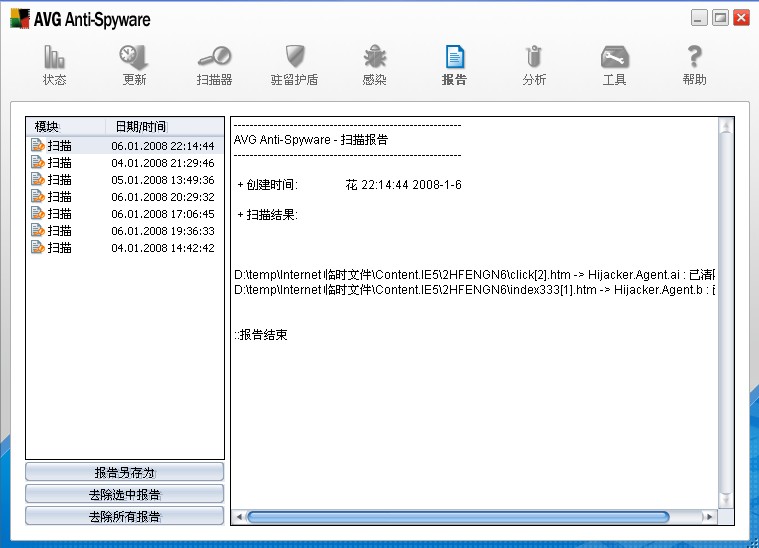This screenshot has height=548, width=759.
Task: Click the report scroll up arrow
Action: coord(725,126)
